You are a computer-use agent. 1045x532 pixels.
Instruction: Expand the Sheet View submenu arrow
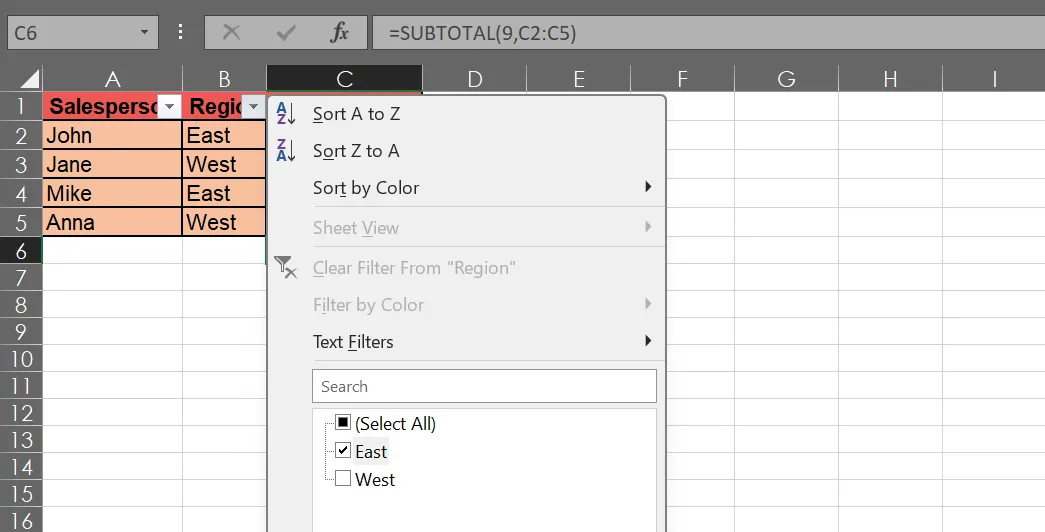648,227
